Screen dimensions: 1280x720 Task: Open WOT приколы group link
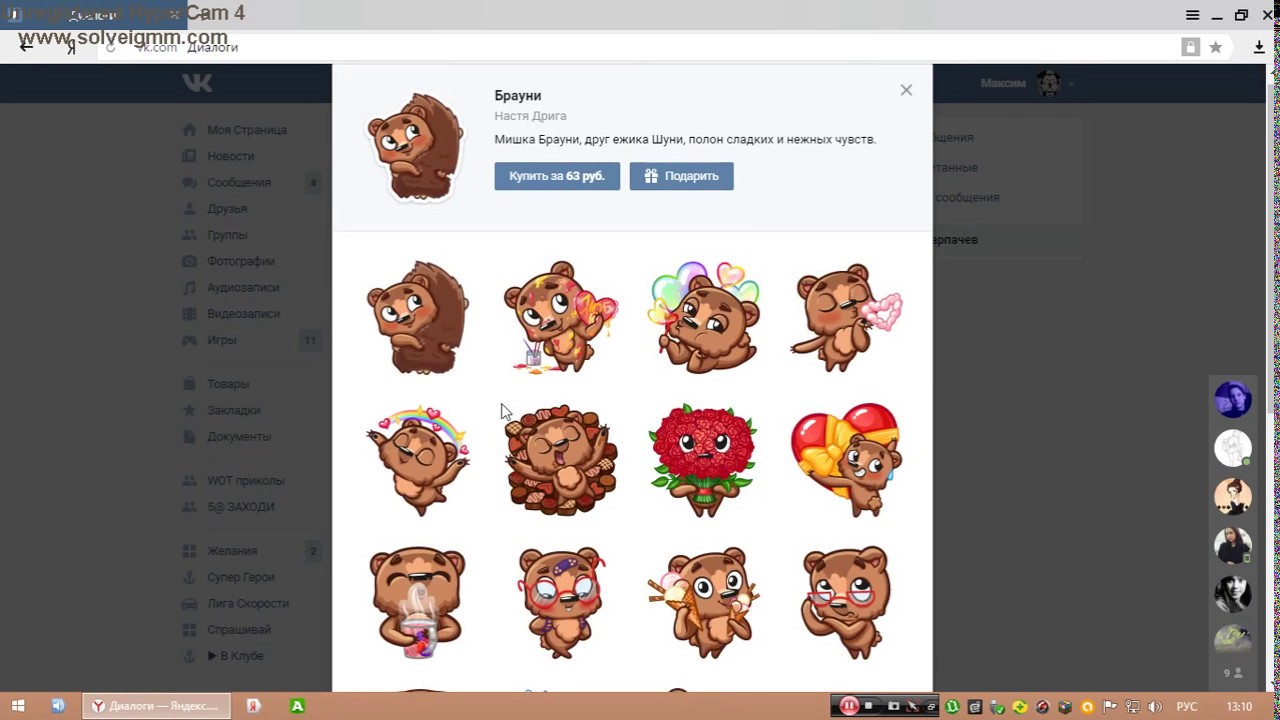pos(246,480)
